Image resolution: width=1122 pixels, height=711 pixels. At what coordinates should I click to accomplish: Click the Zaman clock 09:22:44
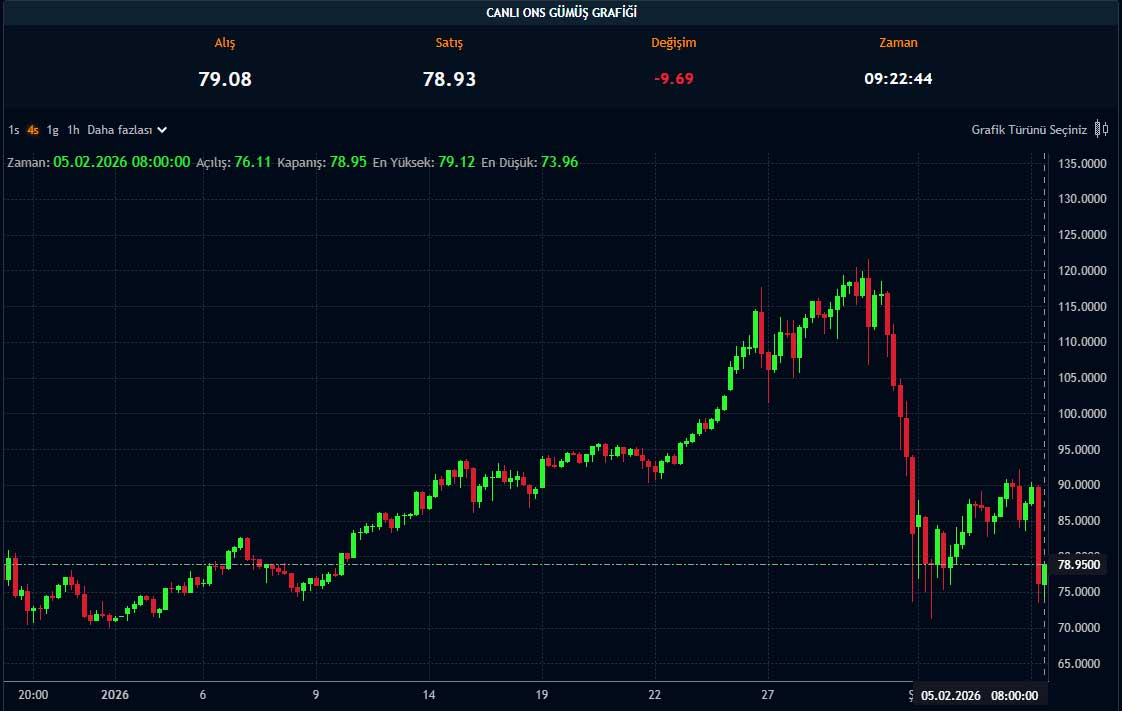click(x=898, y=79)
